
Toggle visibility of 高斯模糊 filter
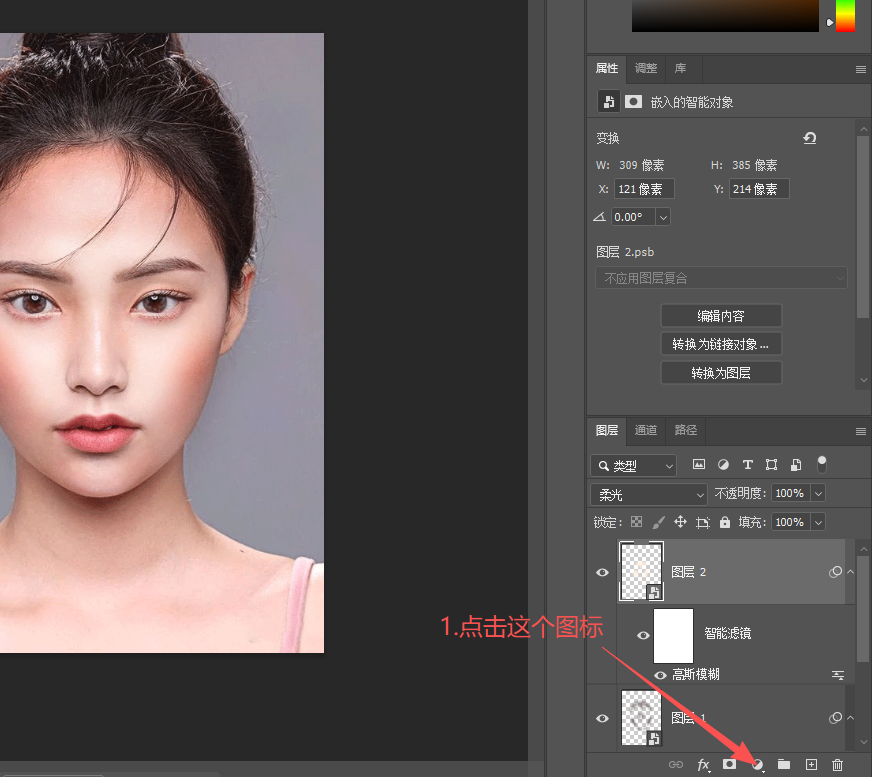pos(660,675)
